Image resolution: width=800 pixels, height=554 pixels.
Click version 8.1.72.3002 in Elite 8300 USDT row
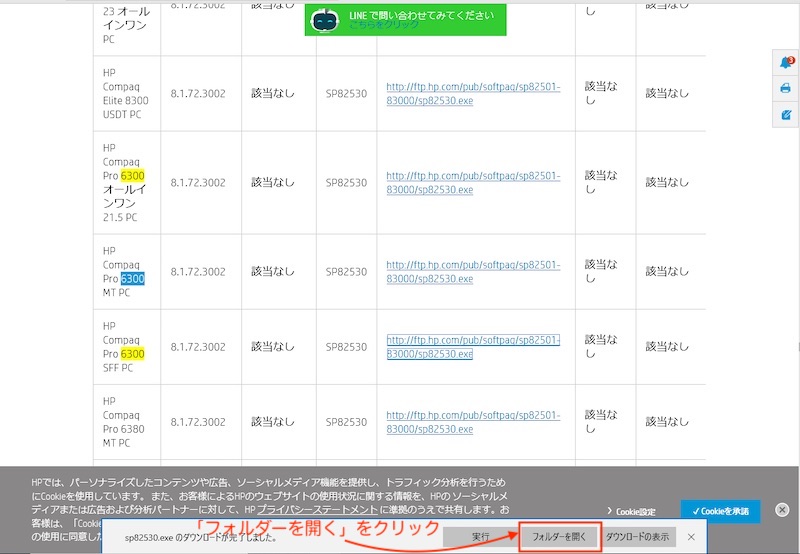(x=198, y=93)
